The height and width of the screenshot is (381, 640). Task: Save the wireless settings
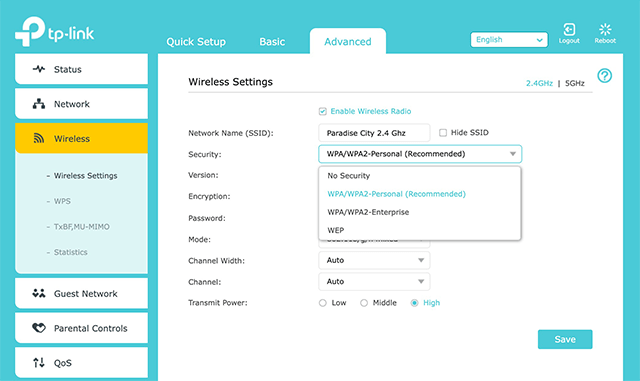(565, 339)
